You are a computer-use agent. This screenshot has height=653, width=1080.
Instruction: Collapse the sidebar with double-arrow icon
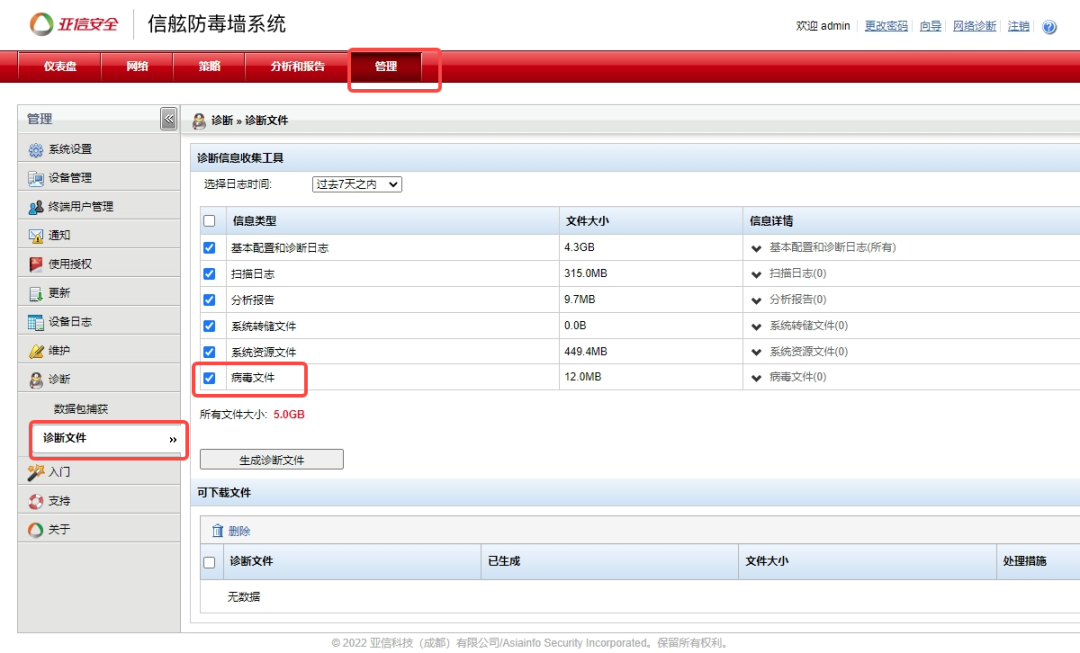click(x=169, y=120)
